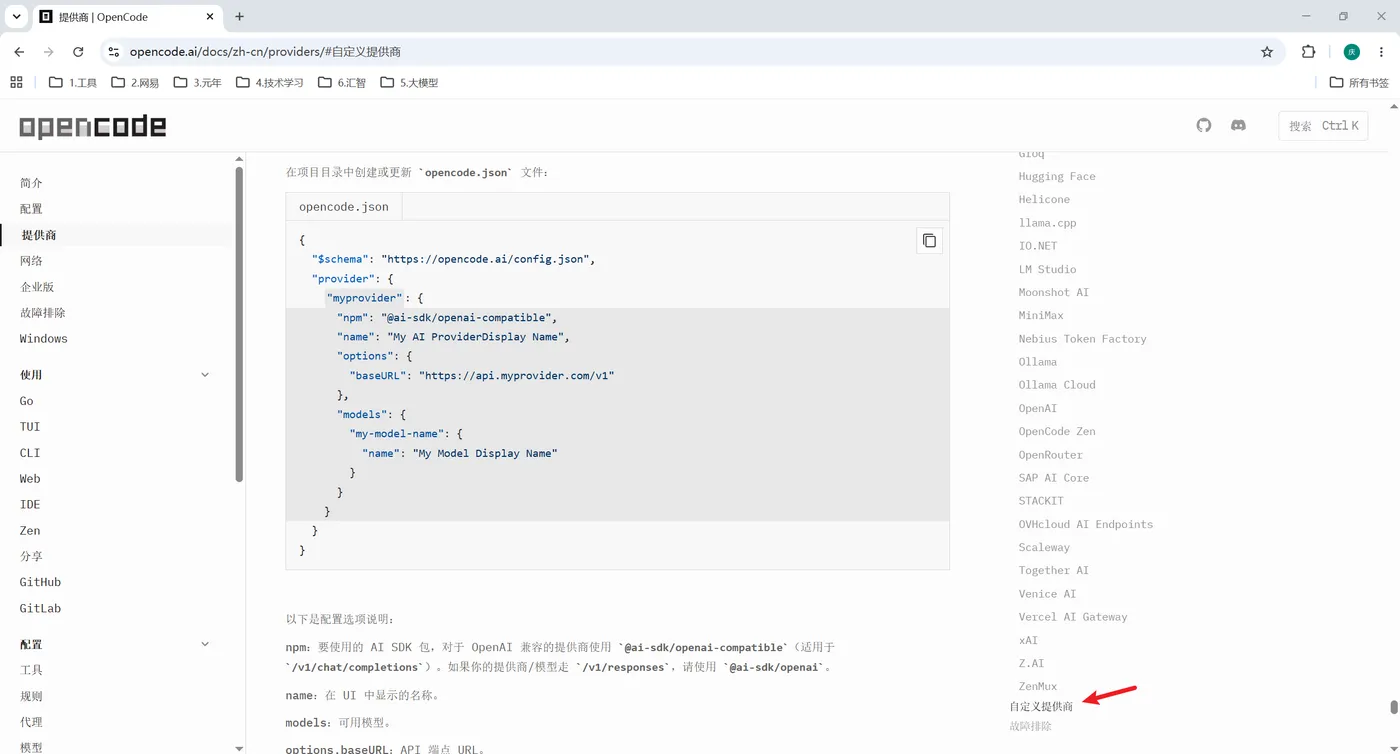The image size is (1400, 754).
Task: Open the Zen sidebar page
Action: click(x=30, y=531)
